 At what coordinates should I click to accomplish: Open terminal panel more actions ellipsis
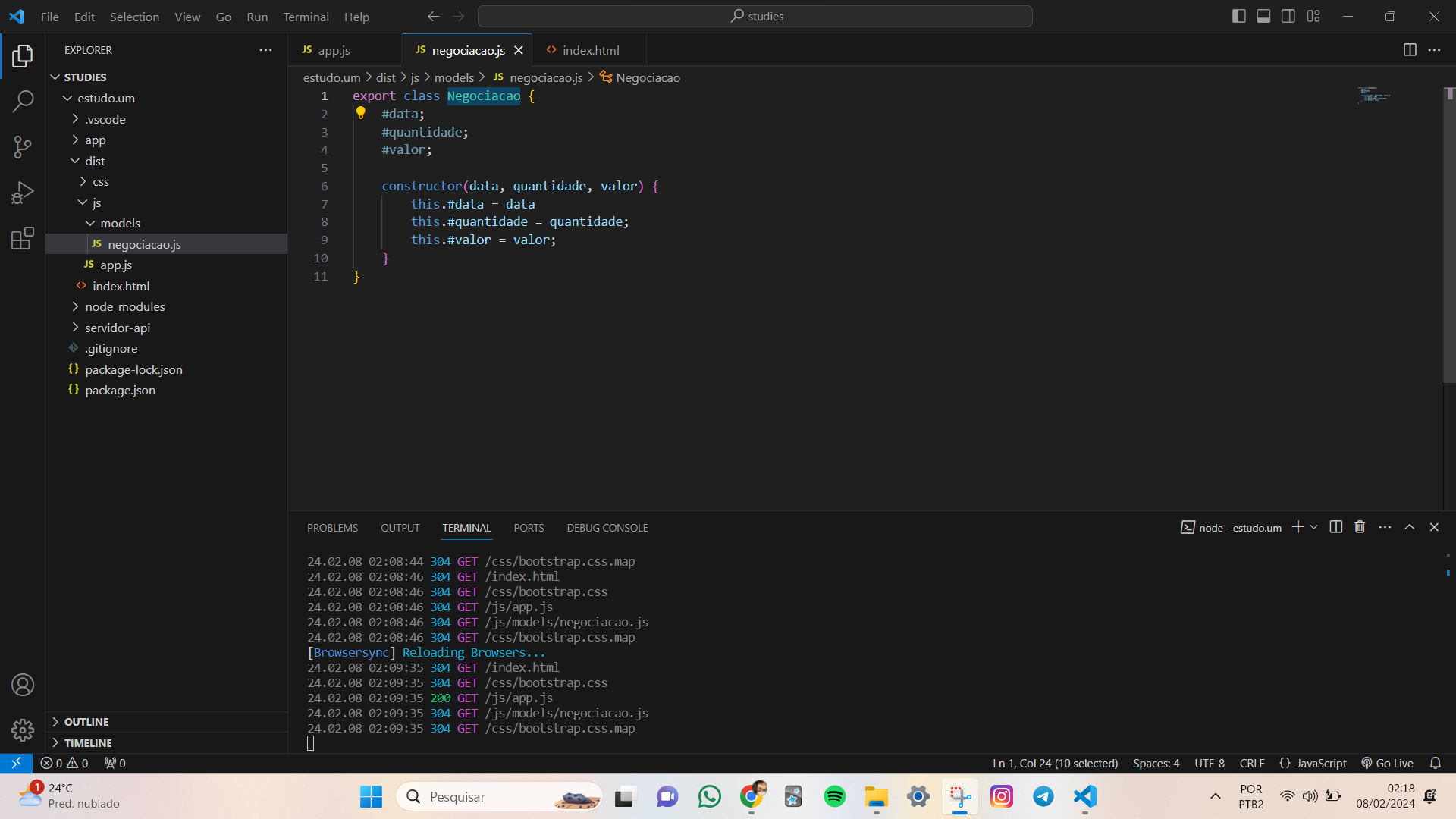point(1385,527)
